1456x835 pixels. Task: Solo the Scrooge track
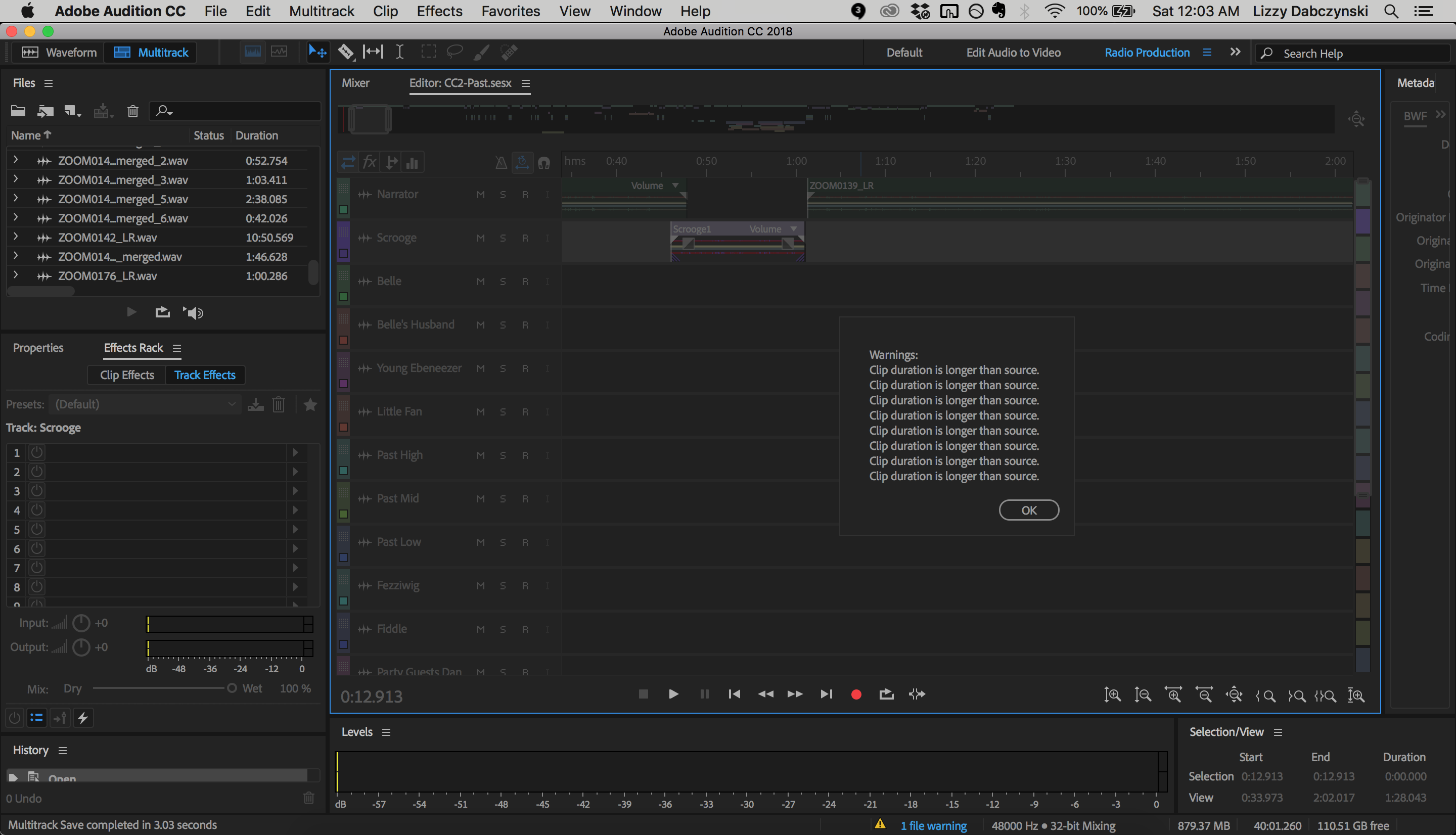click(503, 238)
